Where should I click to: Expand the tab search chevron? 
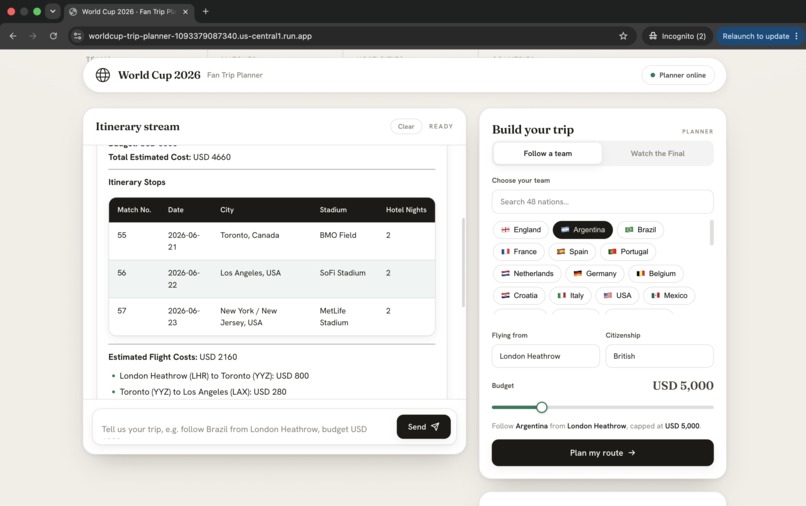tap(52, 11)
